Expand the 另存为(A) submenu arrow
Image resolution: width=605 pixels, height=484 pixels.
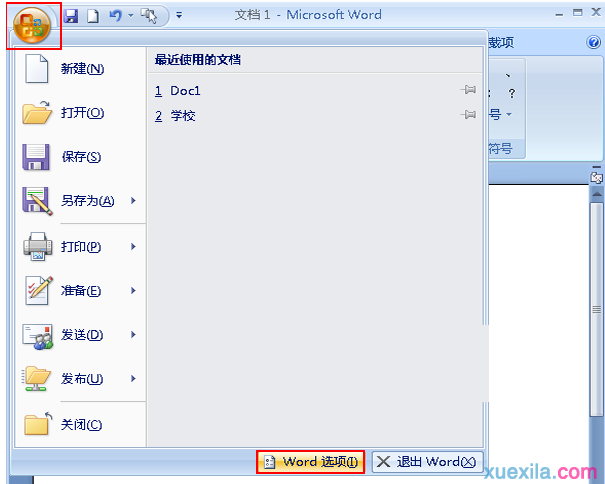tap(133, 201)
